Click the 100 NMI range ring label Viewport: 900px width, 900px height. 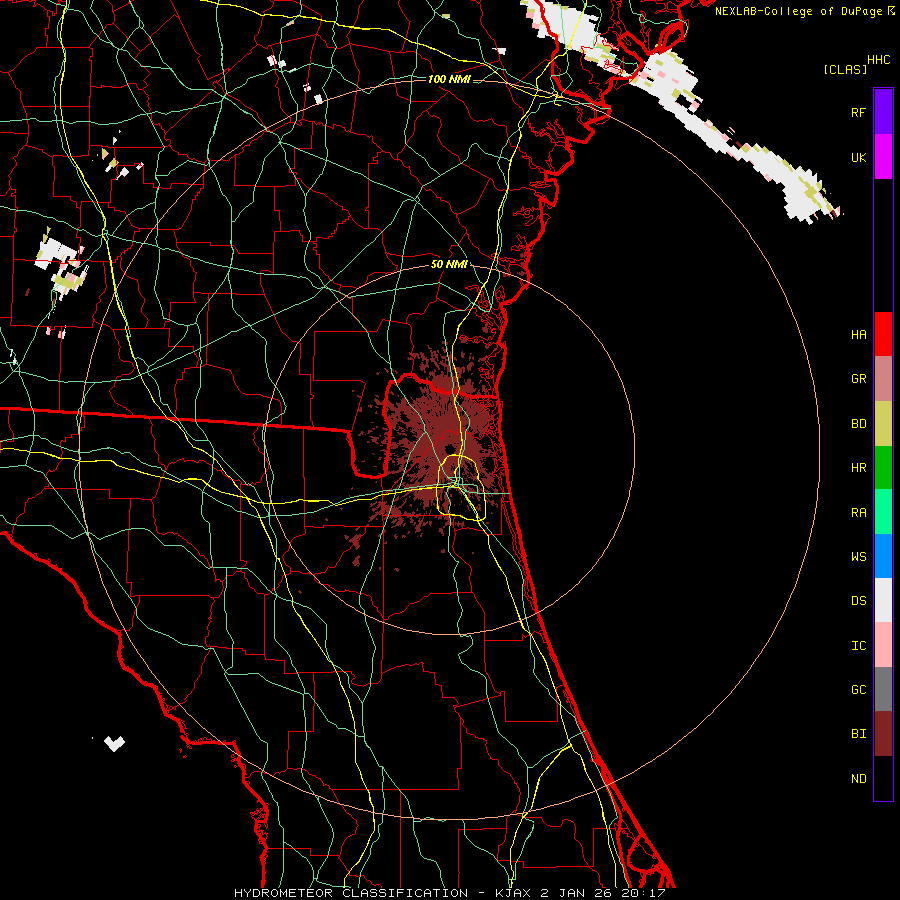[449, 79]
